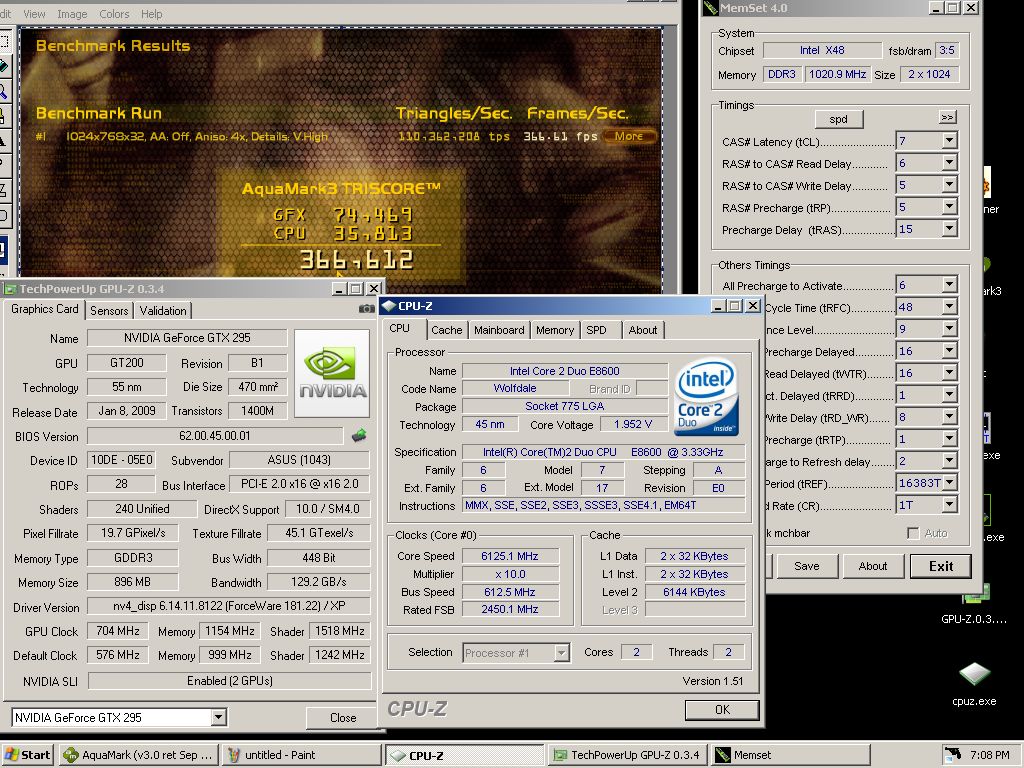
Task: Click the Core Voltage value 1.952 V
Action: pos(633,424)
